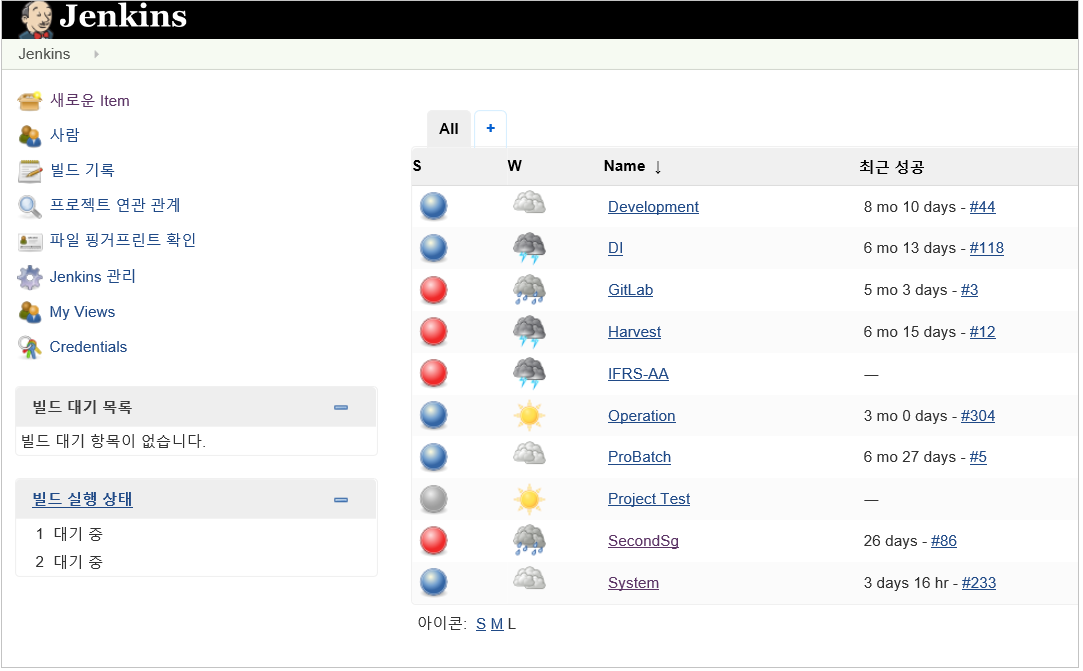
Task: Click the cloudy weather icon for ProBatch
Action: (529, 453)
